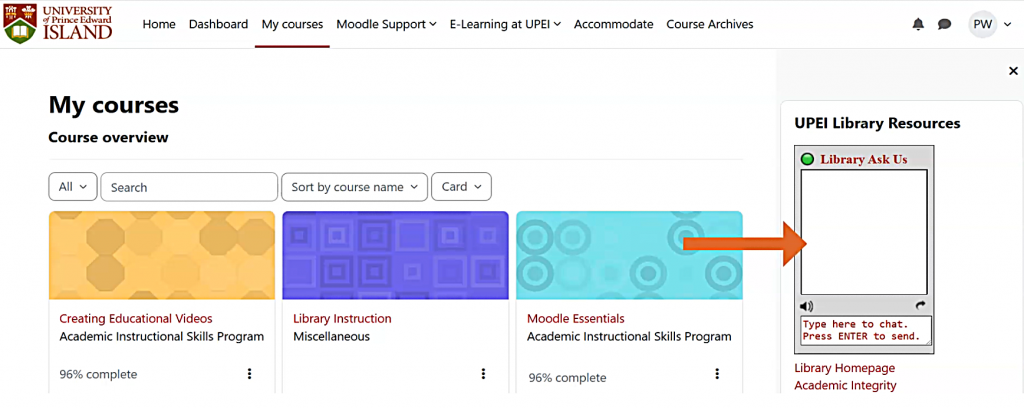Open the Sort by course name dropdown

(355, 187)
